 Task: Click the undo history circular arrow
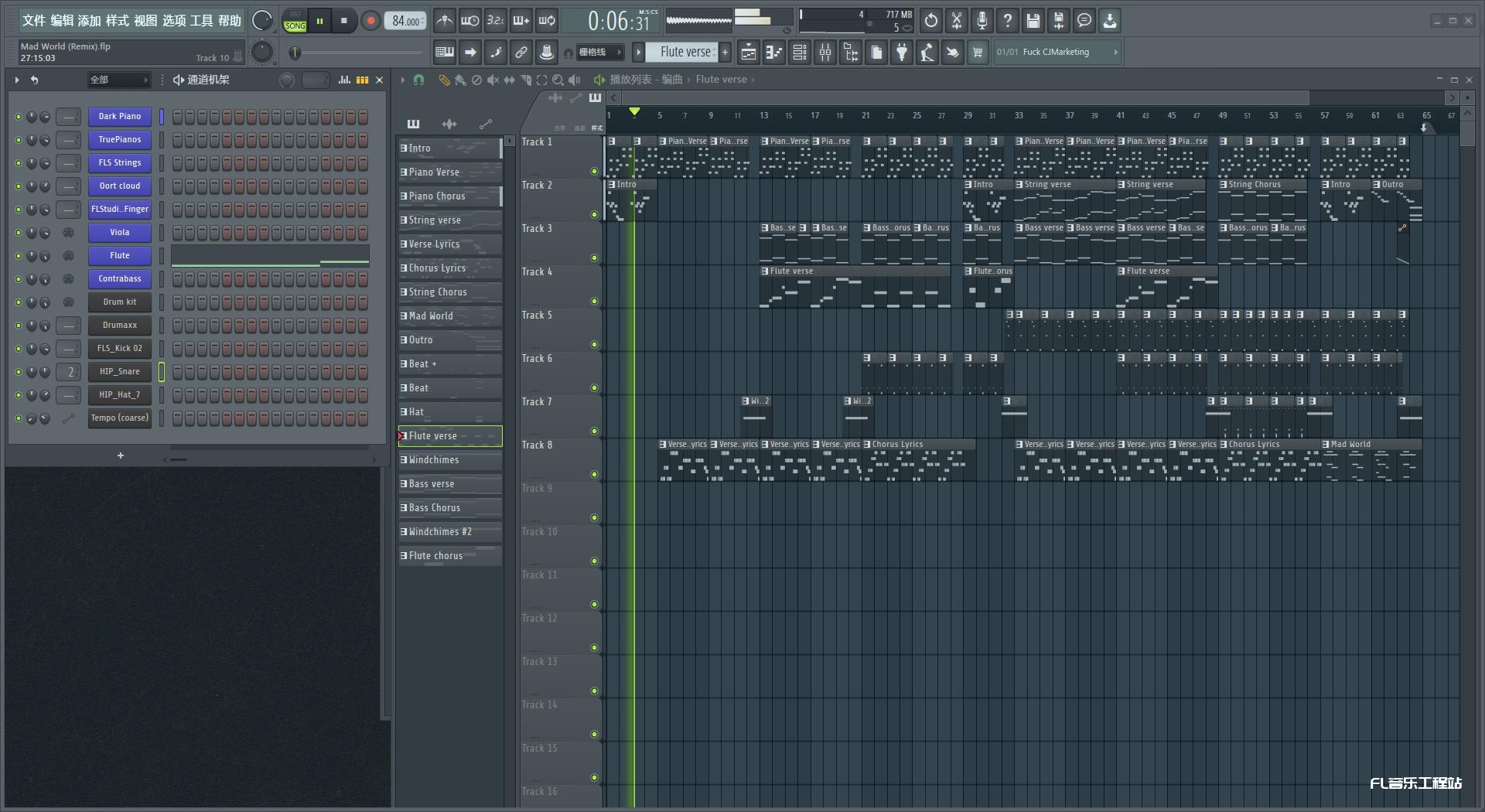[931, 21]
